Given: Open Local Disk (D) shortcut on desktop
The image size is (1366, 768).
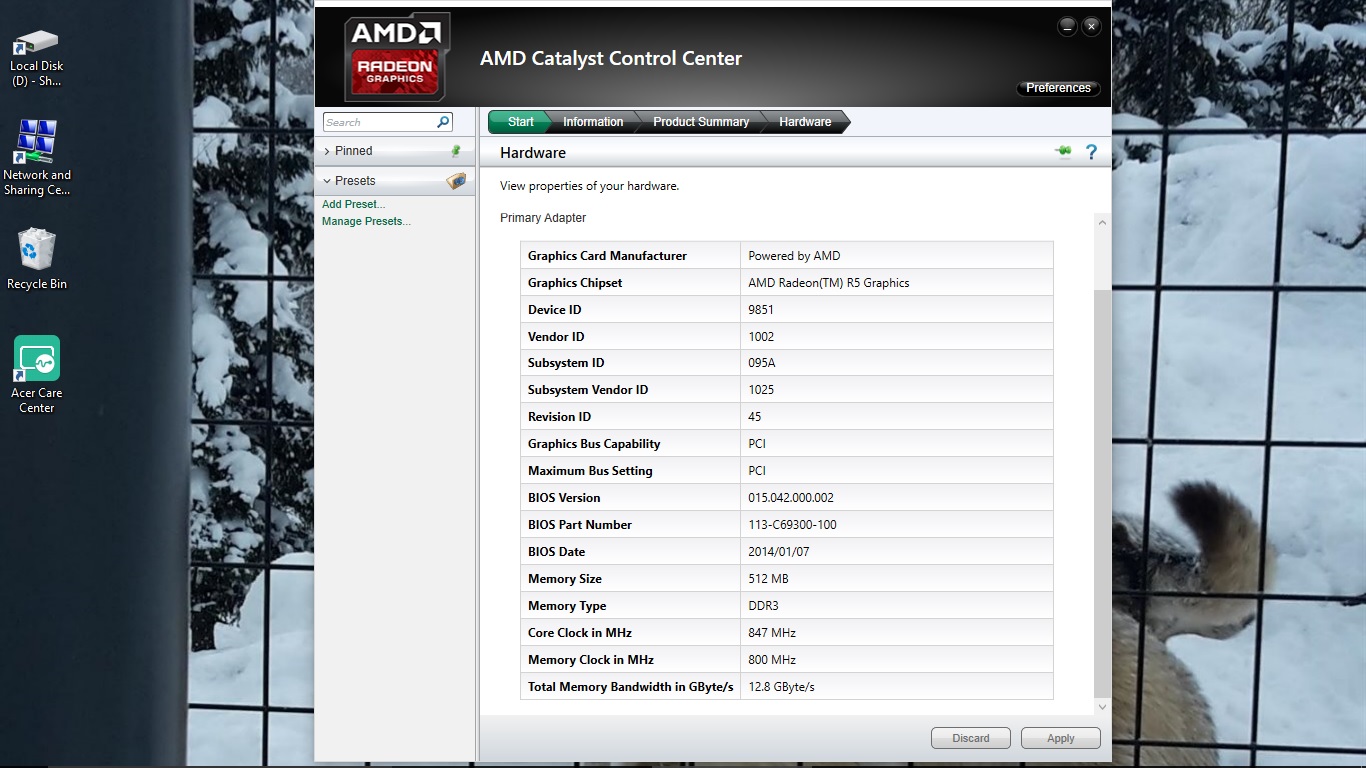Looking at the screenshot, I should coord(37,58).
